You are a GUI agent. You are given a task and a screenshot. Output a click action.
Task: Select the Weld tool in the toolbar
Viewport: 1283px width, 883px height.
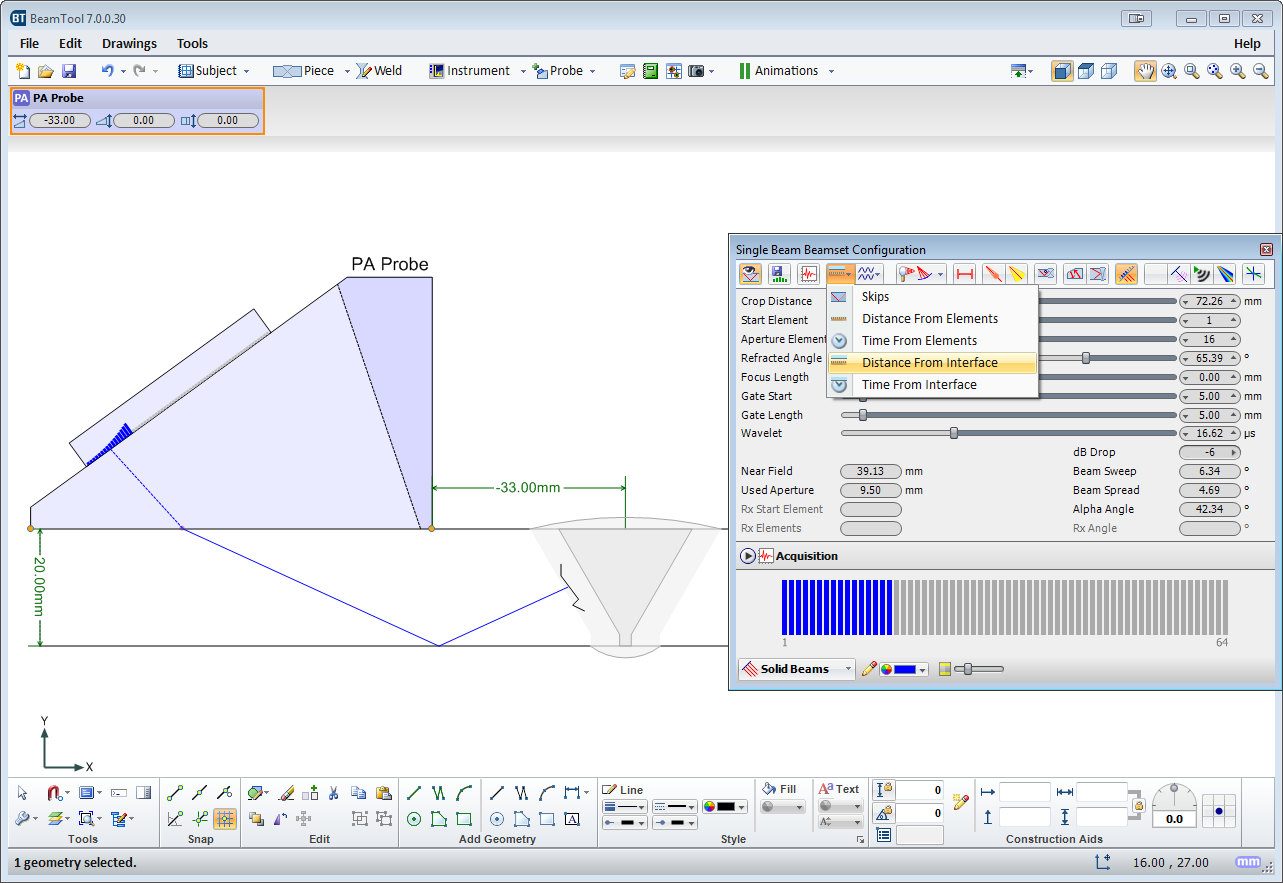(380, 70)
